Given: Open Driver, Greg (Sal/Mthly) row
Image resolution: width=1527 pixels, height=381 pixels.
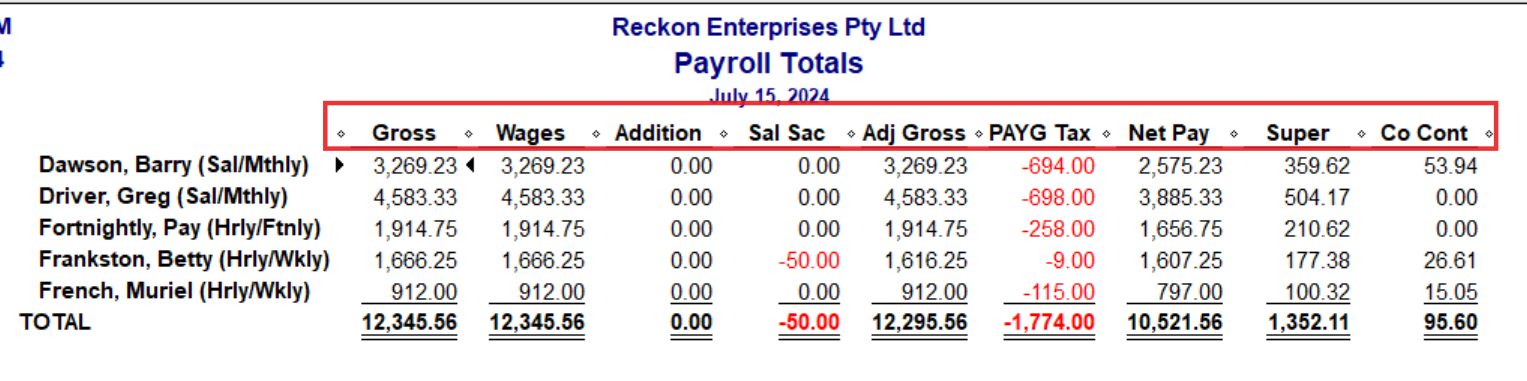Looking at the screenshot, I should coord(163,196).
